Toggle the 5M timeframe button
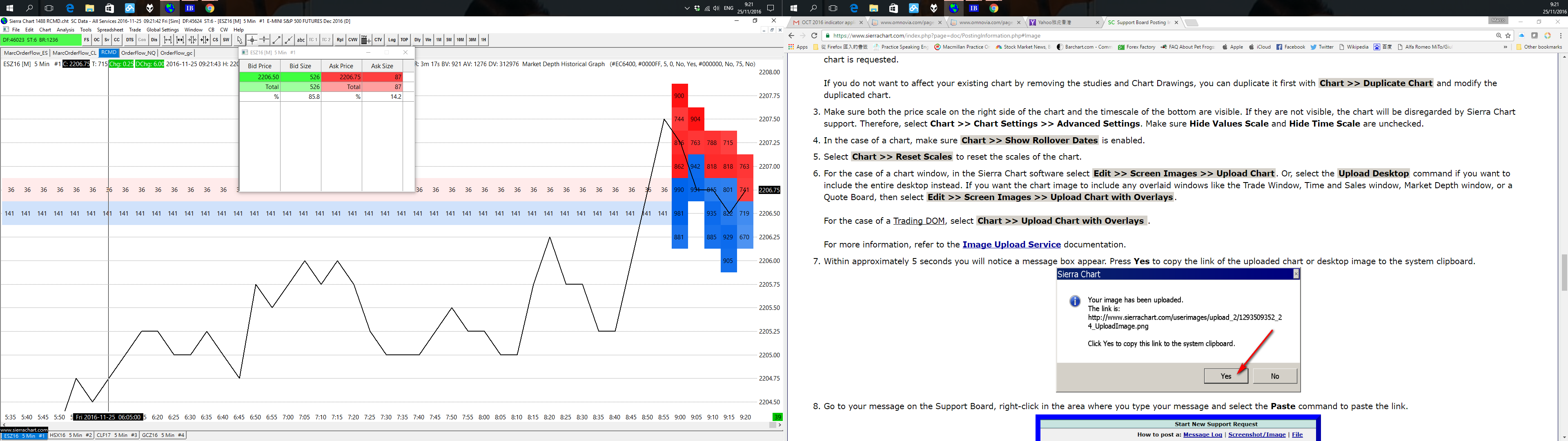Image resolution: width=1568 pixels, height=441 pixels. point(449,40)
